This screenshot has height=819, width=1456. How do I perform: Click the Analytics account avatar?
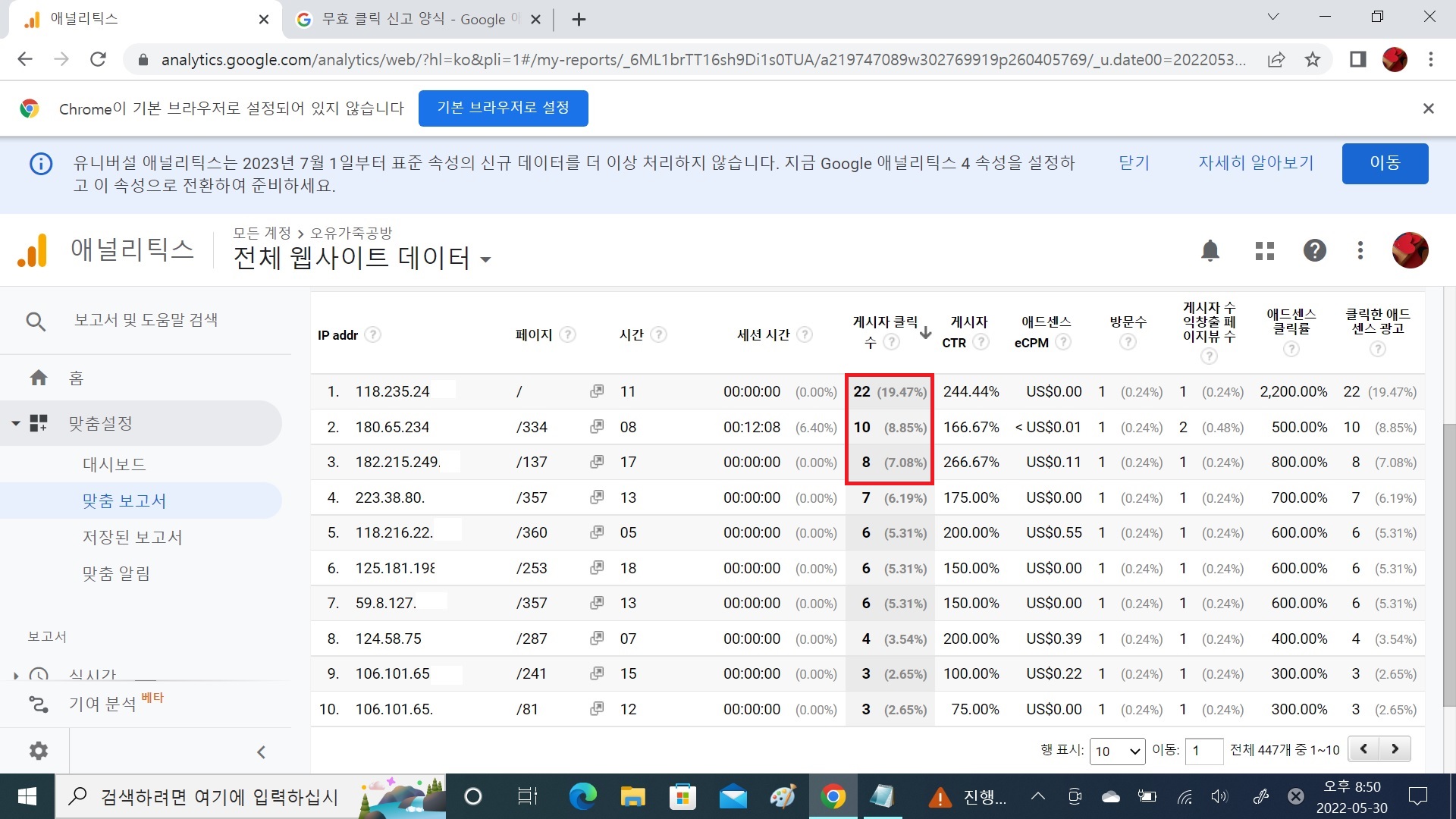point(1410,250)
